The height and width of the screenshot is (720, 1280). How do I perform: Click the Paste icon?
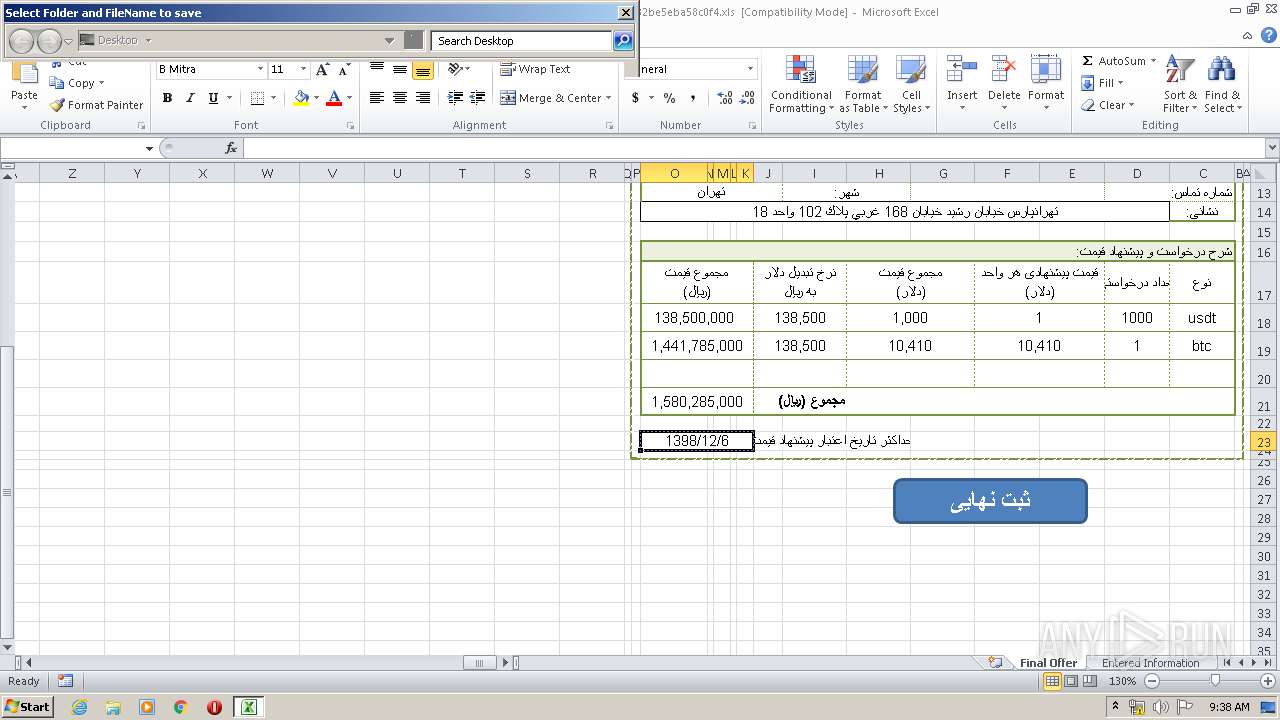24,76
